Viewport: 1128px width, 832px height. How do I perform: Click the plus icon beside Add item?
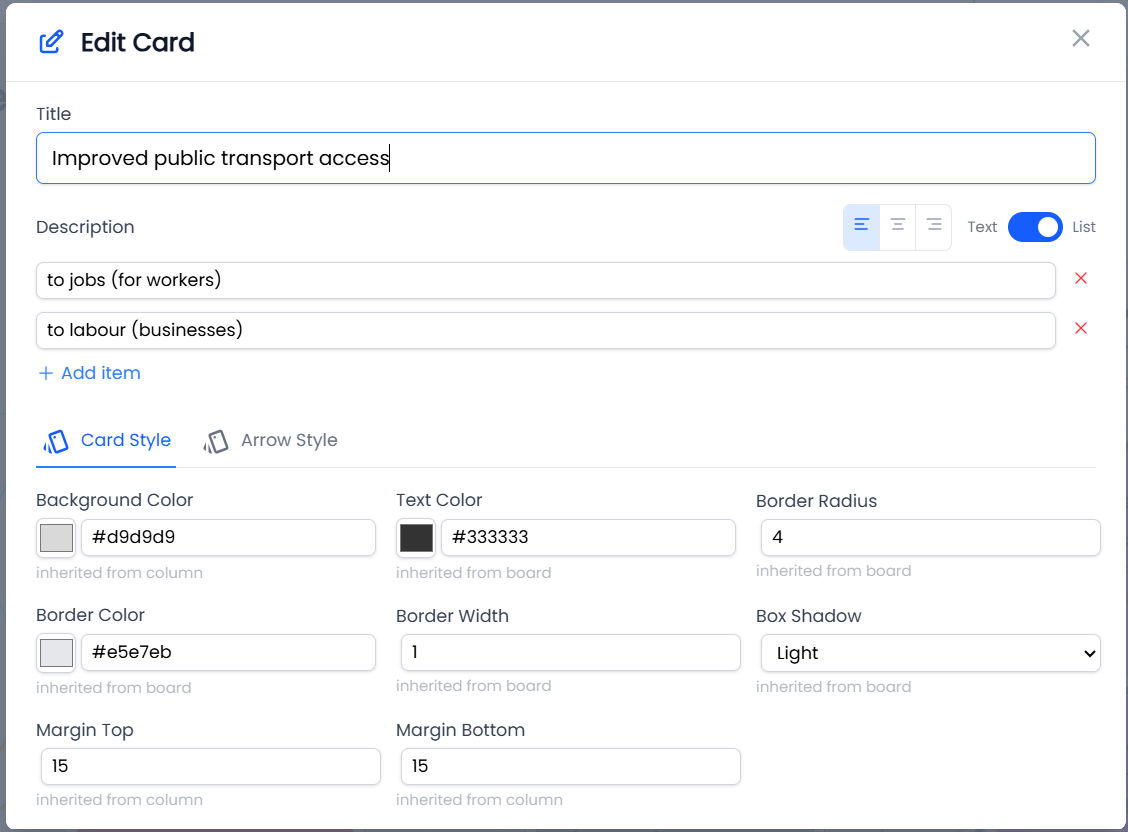(45, 373)
